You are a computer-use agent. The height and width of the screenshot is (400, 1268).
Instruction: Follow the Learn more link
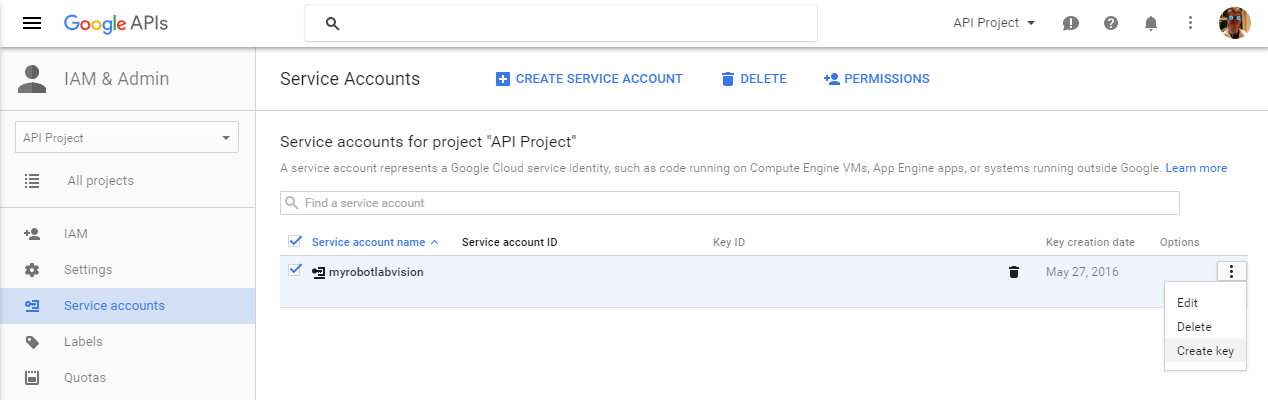click(x=1196, y=168)
